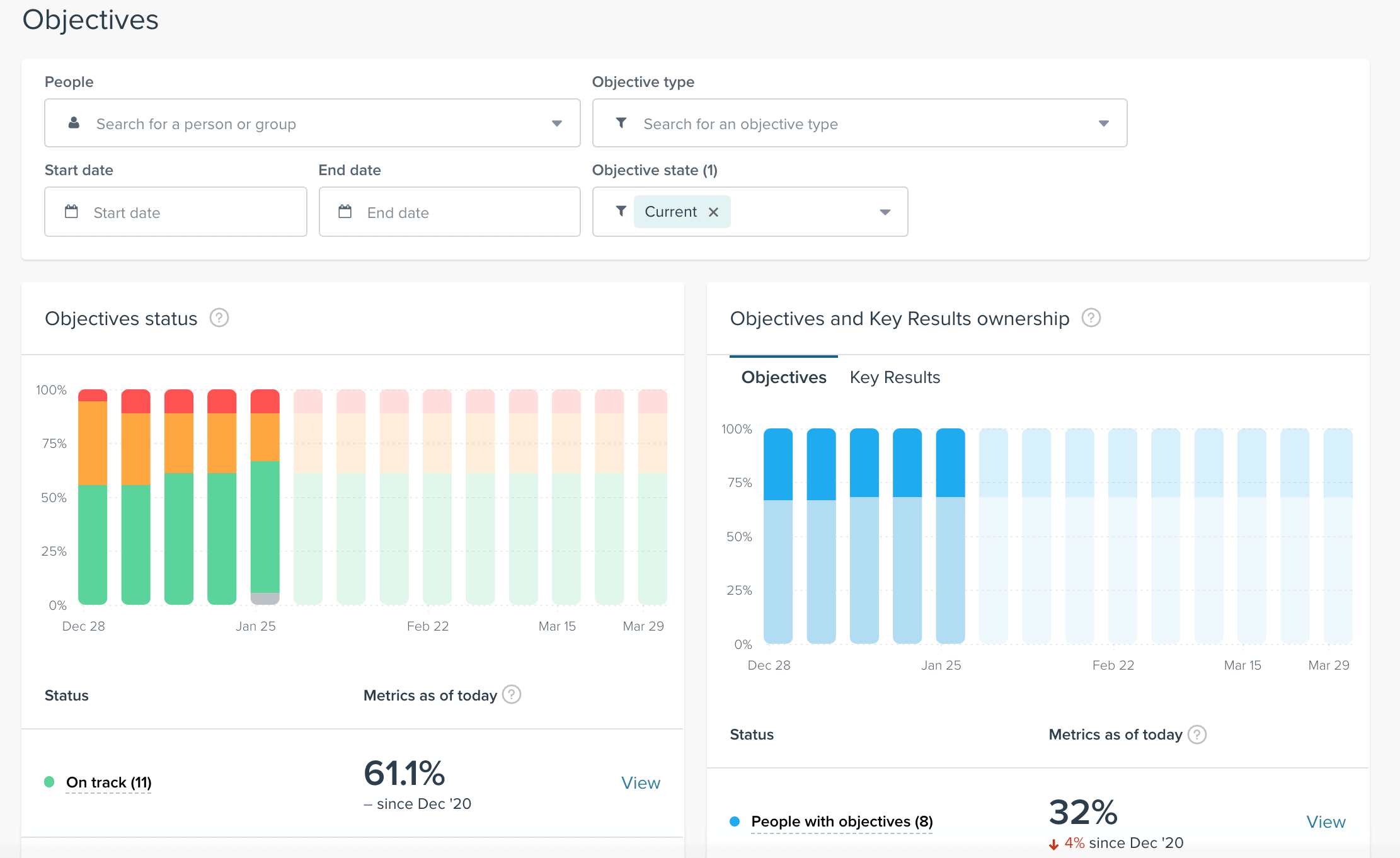The height and width of the screenshot is (858, 1400).
Task: Switch to the Key Results tab
Action: click(894, 377)
